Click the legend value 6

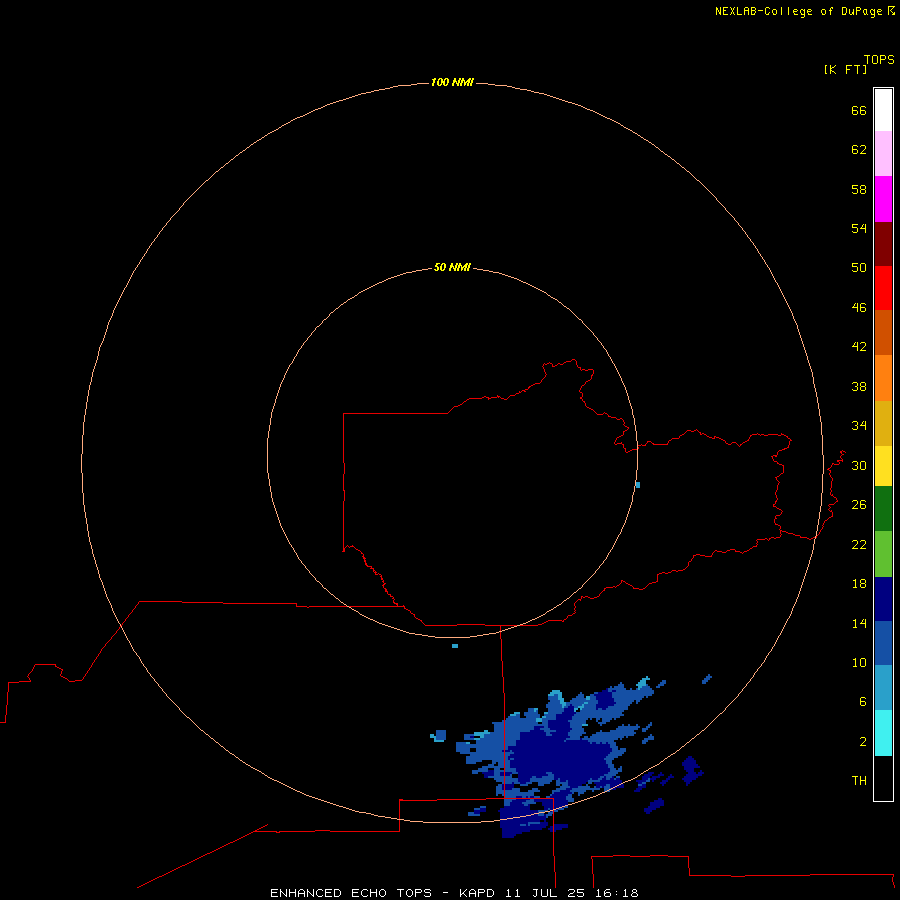[863, 701]
